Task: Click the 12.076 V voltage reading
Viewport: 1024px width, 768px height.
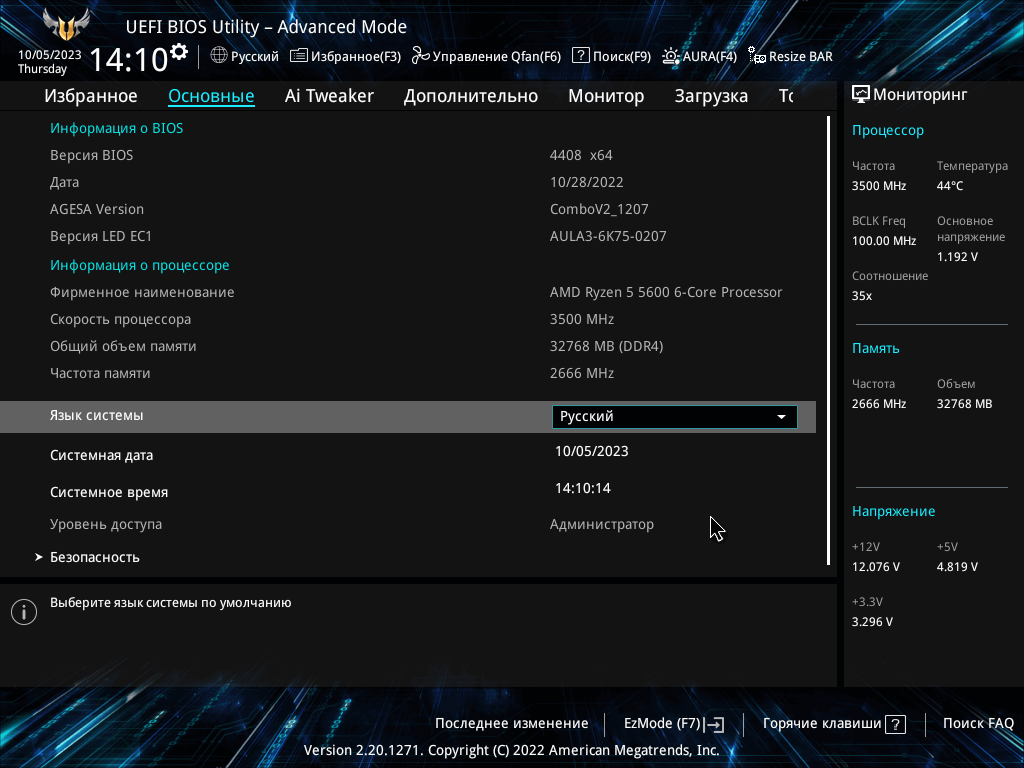Action: (x=876, y=567)
